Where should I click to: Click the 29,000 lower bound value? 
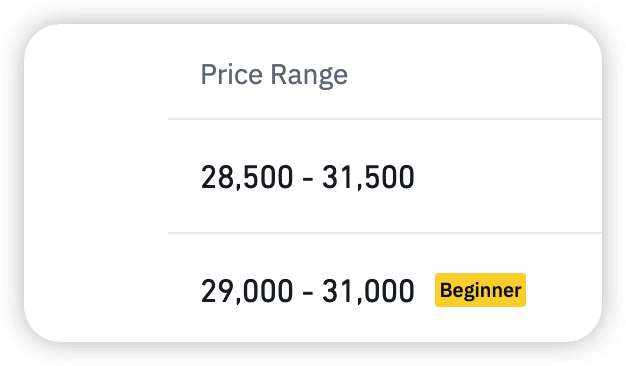[247, 291]
